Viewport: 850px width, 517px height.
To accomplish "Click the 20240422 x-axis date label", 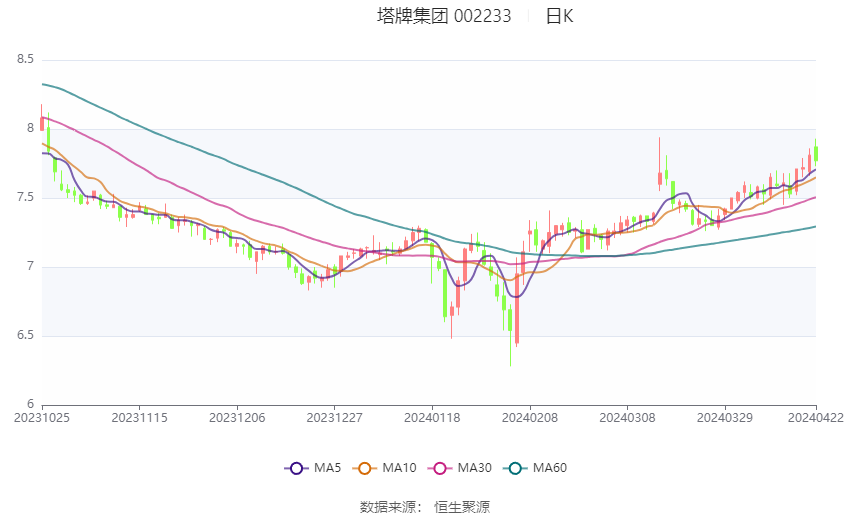I will tap(816, 418).
